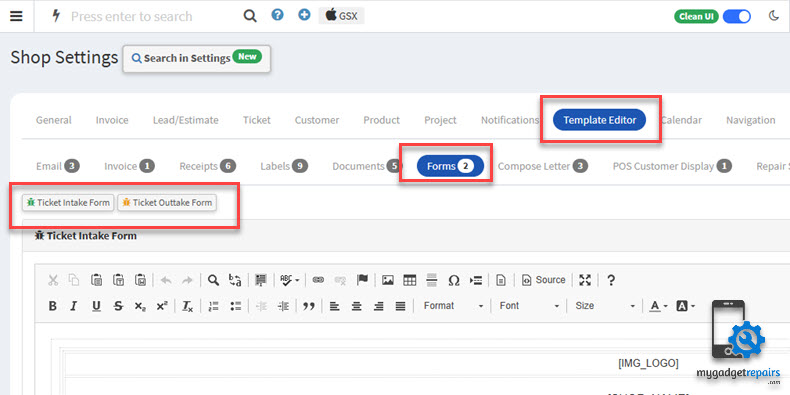Toggle Strikethrough formatting
Image resolution: width=790 pixels, height=395 pixels.
(x=118, y=306)
